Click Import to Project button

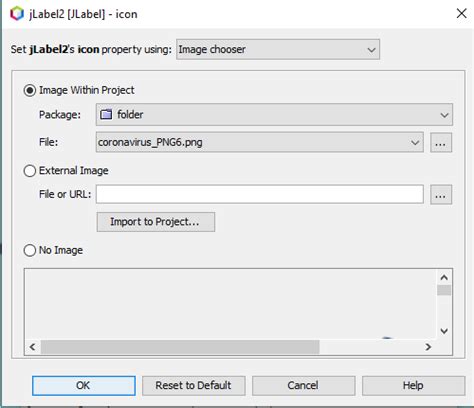(156, 222)
